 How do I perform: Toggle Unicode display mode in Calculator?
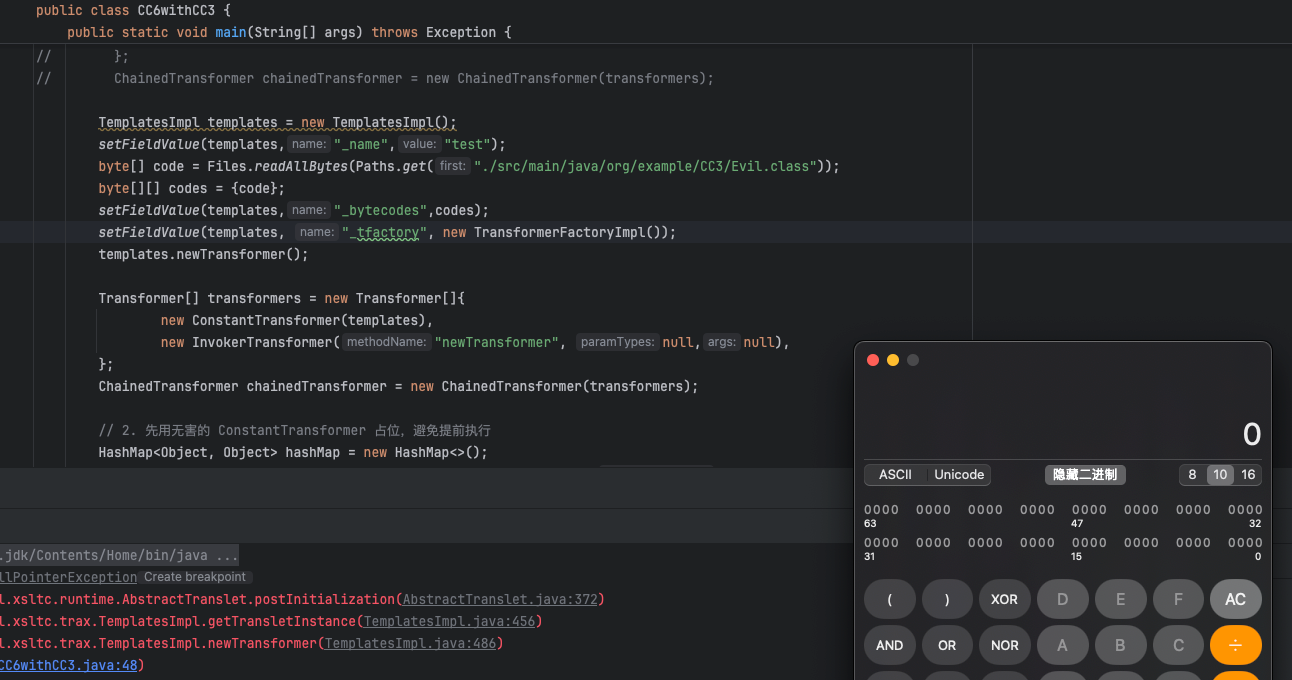[x=959, y=475]
